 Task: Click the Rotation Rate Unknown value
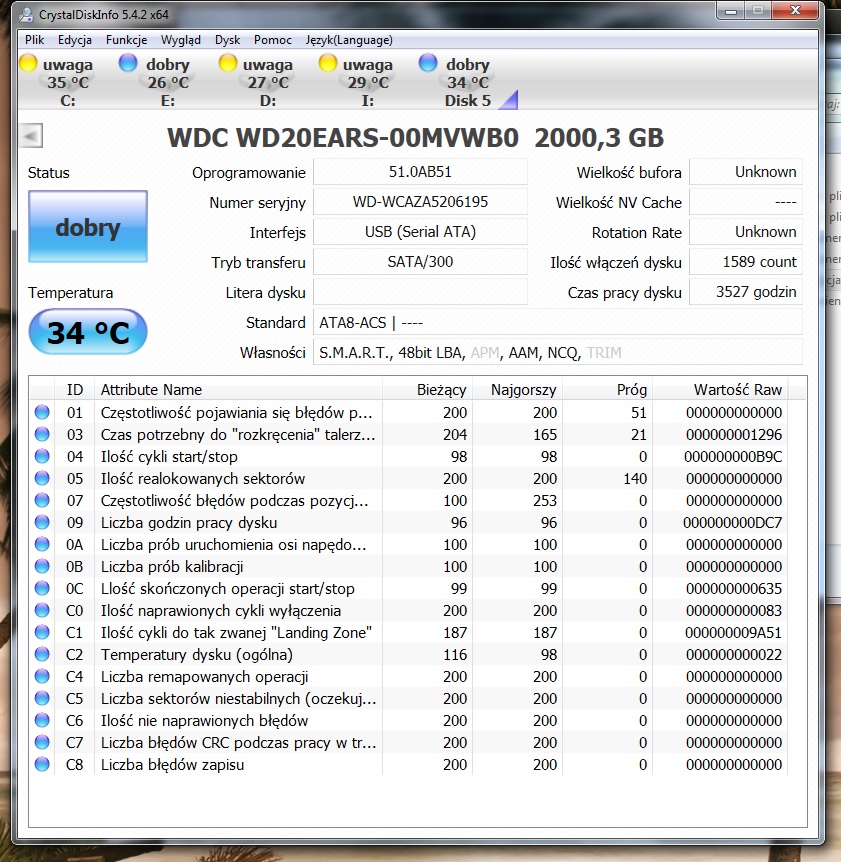[746, 232]
